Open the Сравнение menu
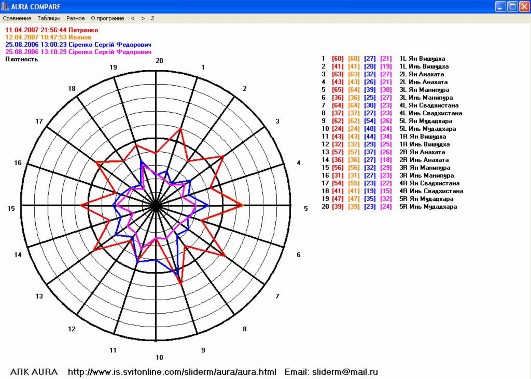The image size is (531, 379). 17,18
